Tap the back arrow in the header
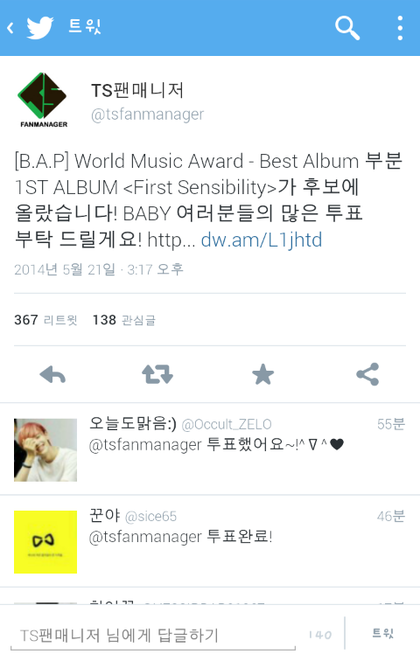The width and height of the screenshot is (420, 661). pos(11,28)
